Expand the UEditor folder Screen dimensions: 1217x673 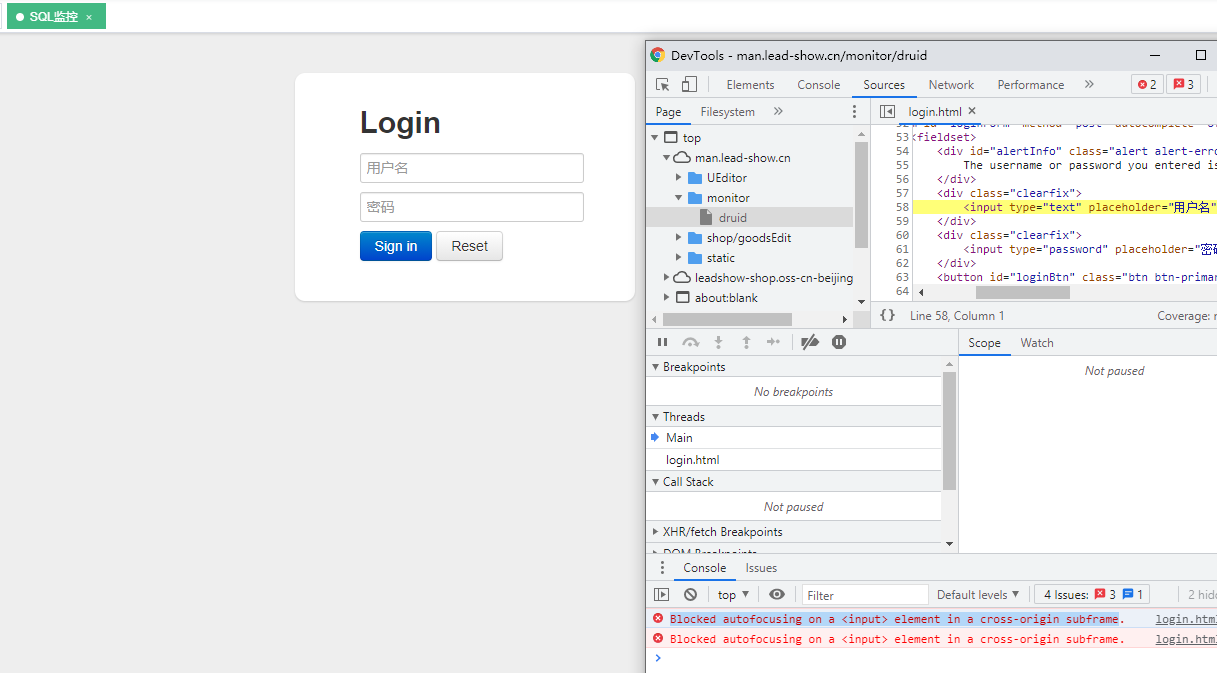(679, 178)
